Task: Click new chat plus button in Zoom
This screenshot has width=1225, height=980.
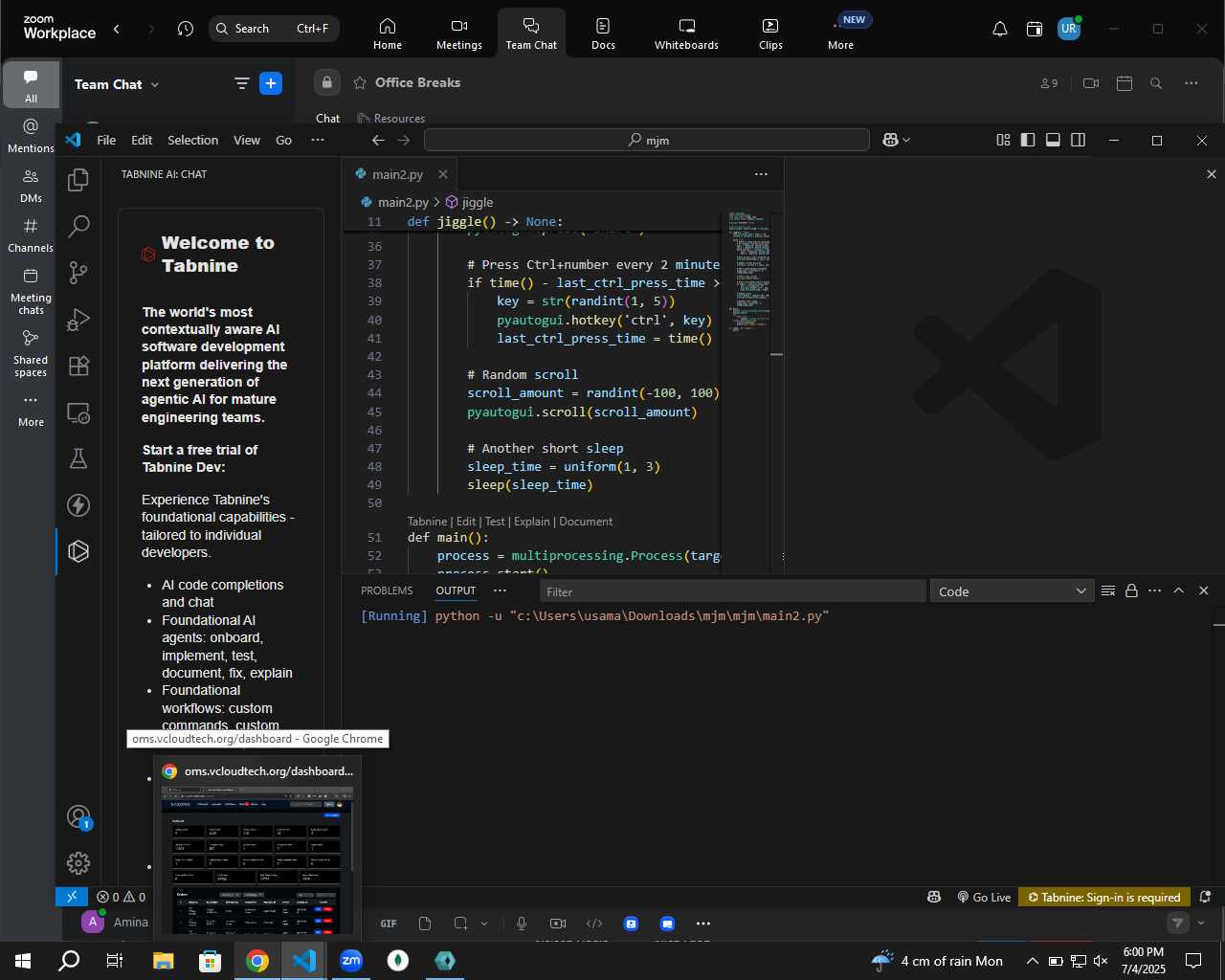Action: 271,84
